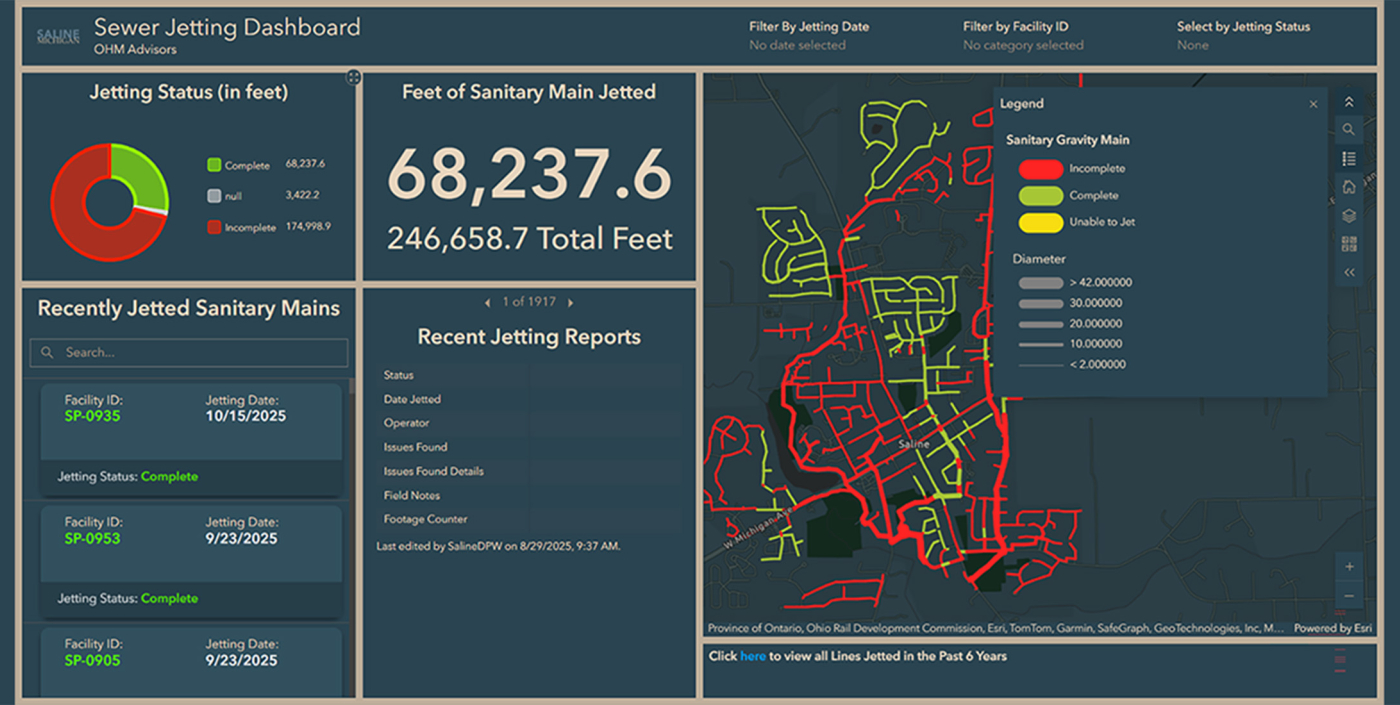Go to the previous jetting report
1400x705 pixels.
coord(487,302)
